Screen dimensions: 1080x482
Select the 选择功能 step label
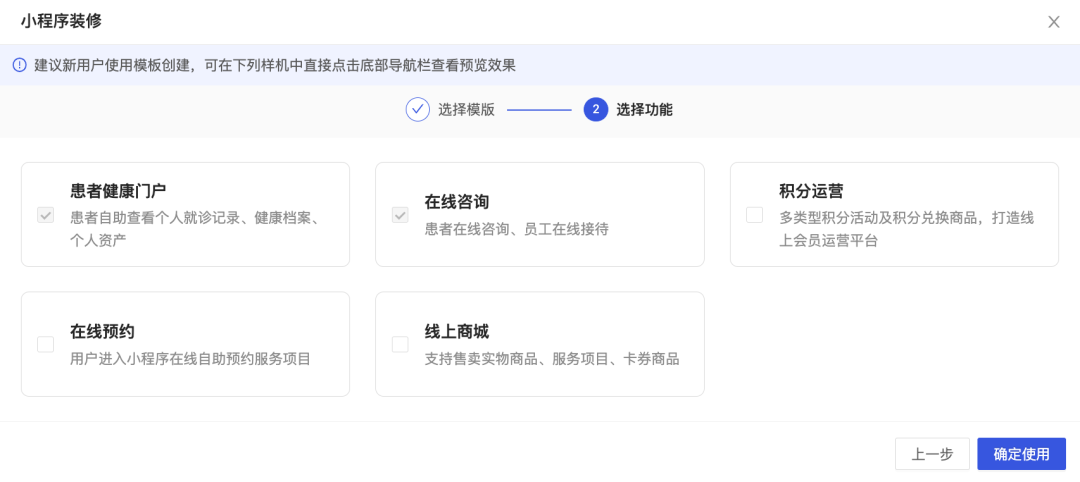[644, 109]
